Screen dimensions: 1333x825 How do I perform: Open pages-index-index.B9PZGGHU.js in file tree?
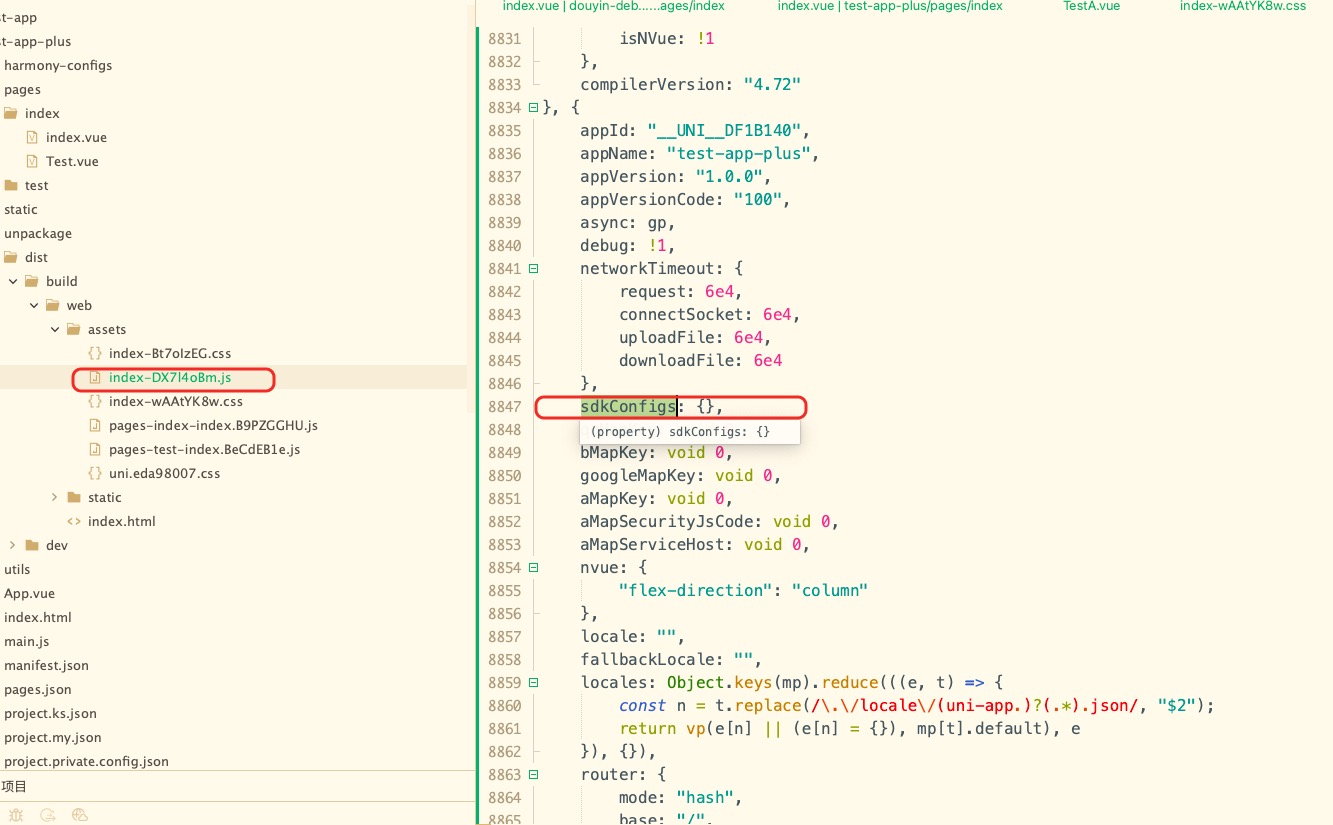[x=213, y=426]
